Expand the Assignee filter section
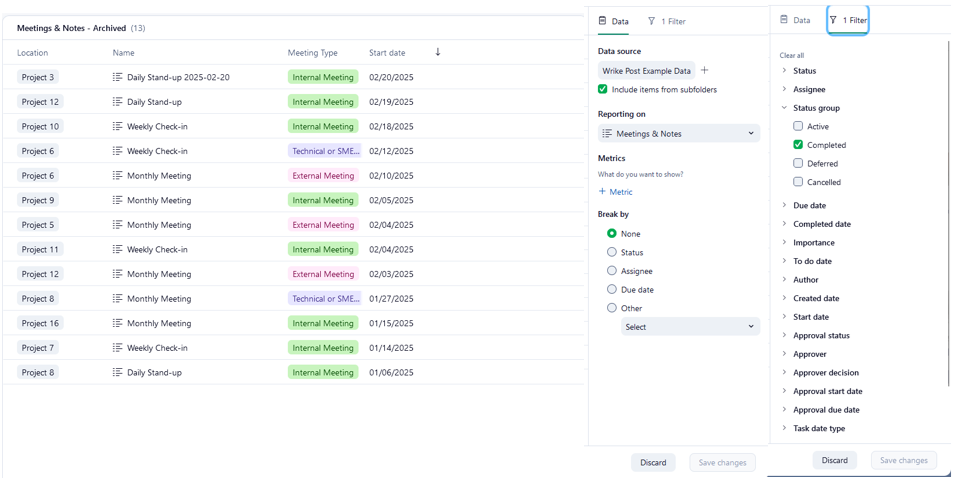 (784, 90)
